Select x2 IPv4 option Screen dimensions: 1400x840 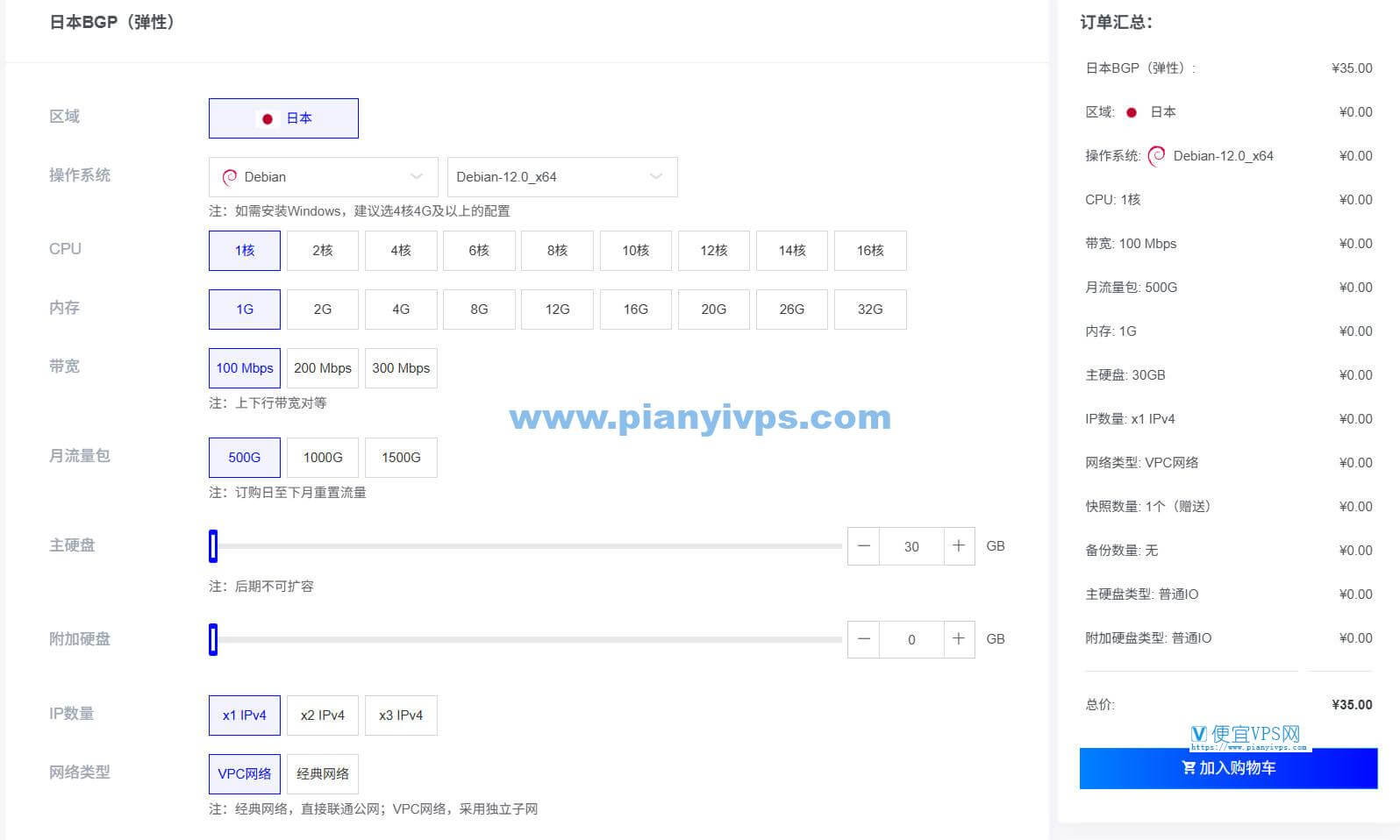323,715
